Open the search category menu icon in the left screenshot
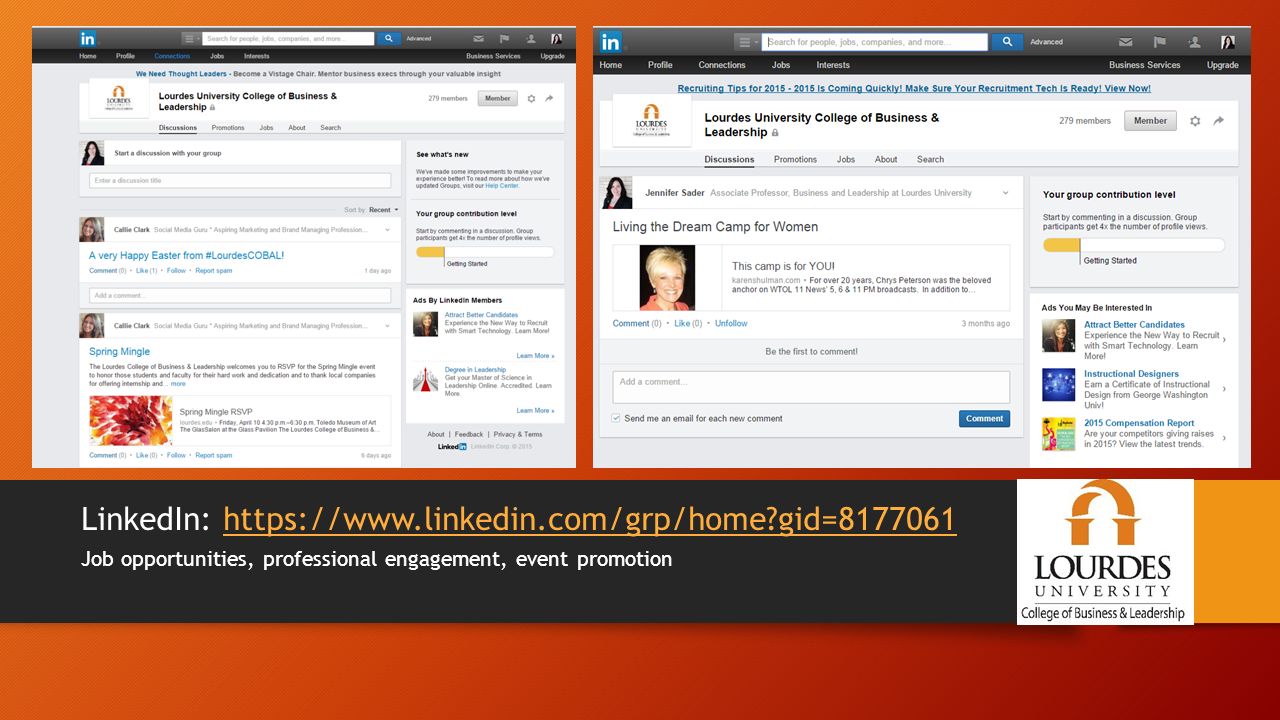The width and height of the screenshot is (1280, 720). coord(192,38)
